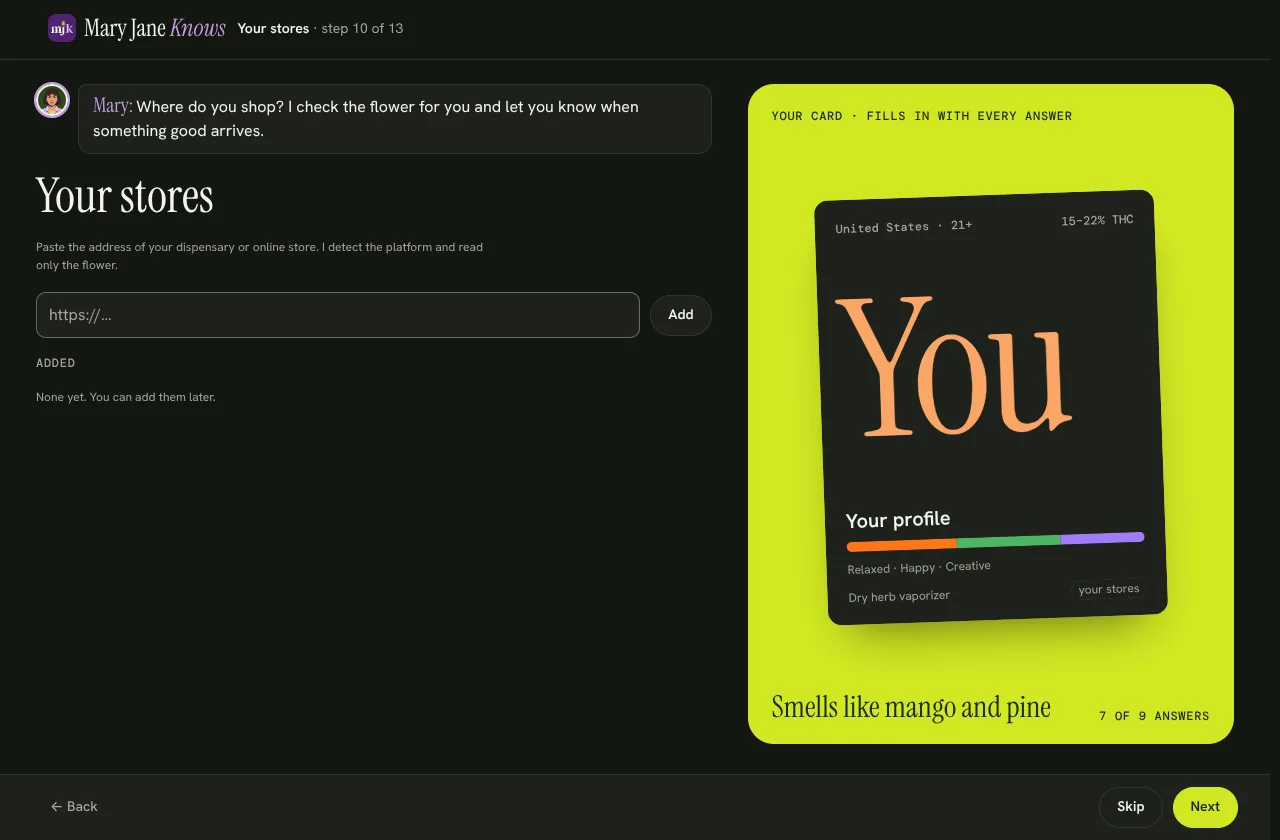This screenshot has width=1280, height=840.
Task: Click the mjk logo icon
Action: pyautogui.click(x=62, y=28)
